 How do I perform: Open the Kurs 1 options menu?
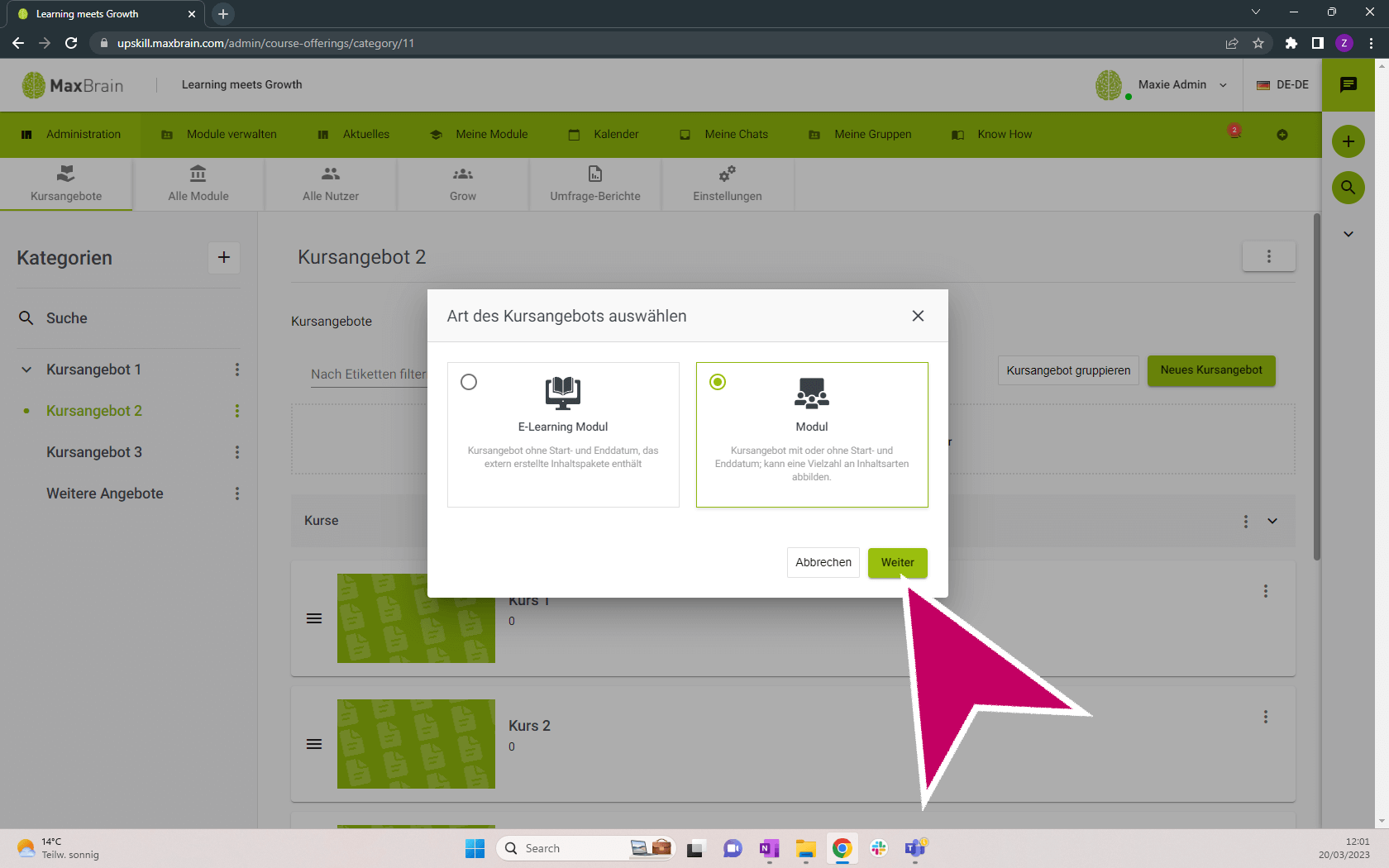pyautogui.click(x=1265, y=591)
